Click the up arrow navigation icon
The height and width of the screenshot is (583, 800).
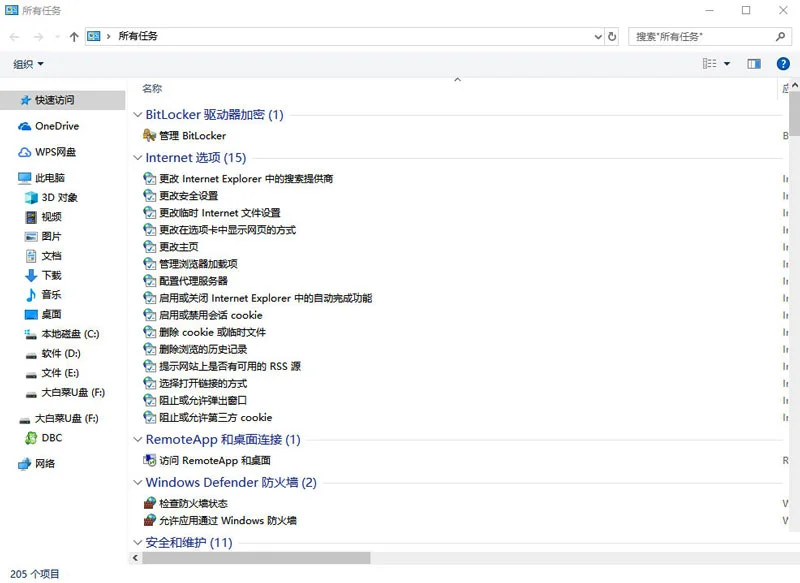(74, 36)
